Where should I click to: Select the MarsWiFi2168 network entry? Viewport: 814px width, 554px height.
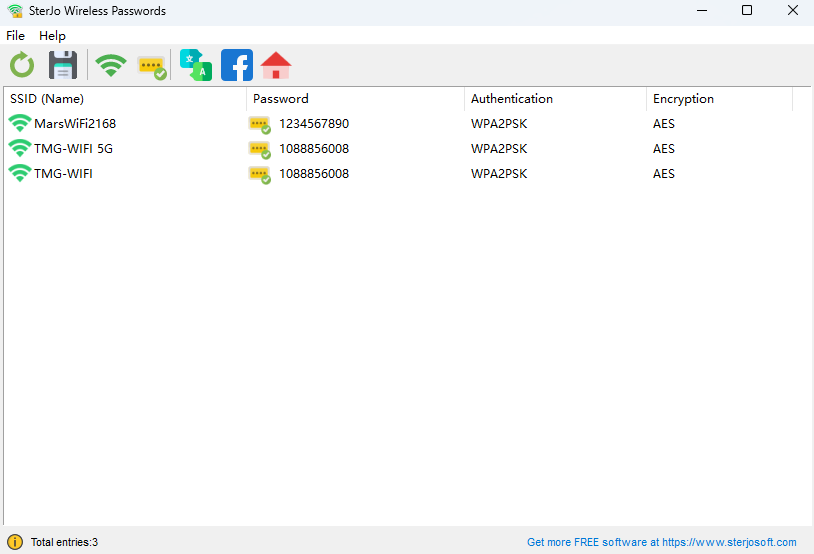75,124
